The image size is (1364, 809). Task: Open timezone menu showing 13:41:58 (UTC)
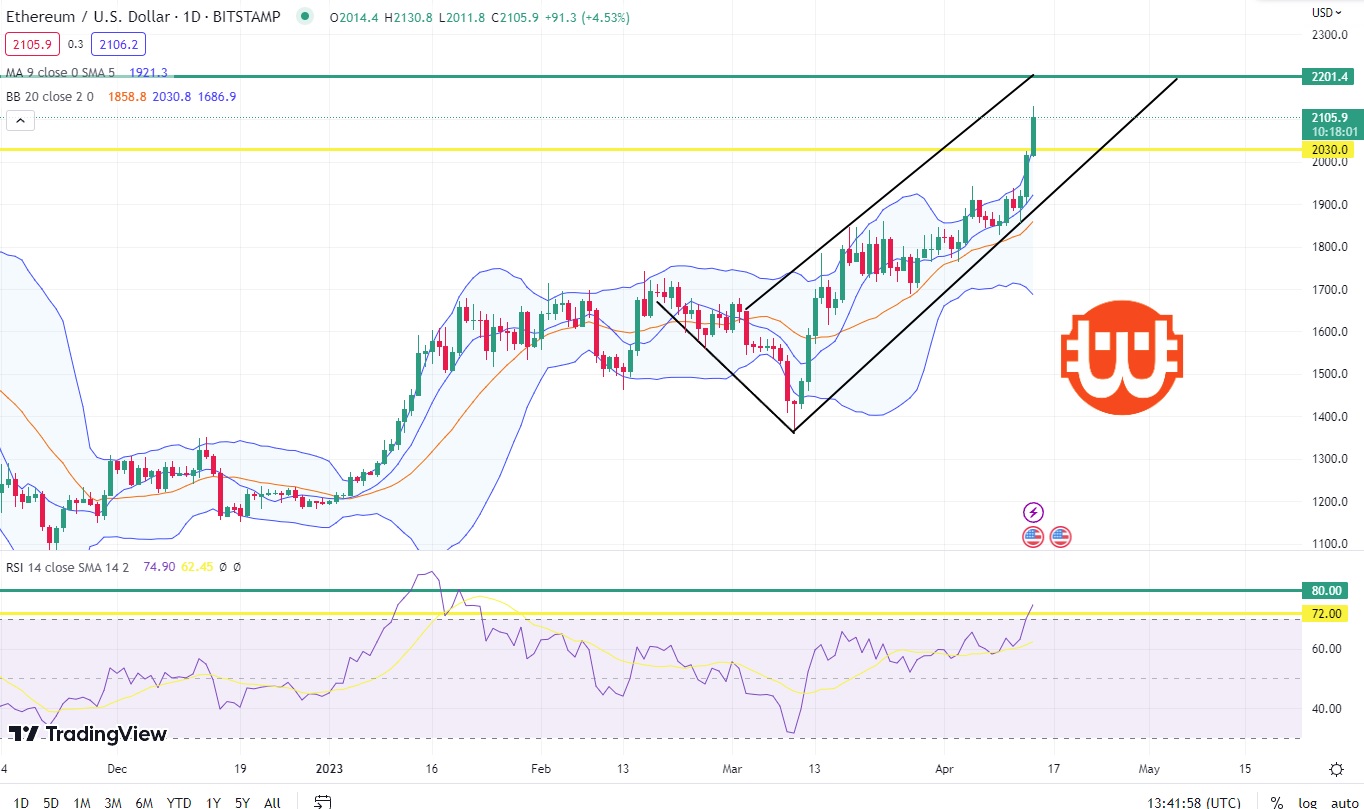tap(1194, 802)
